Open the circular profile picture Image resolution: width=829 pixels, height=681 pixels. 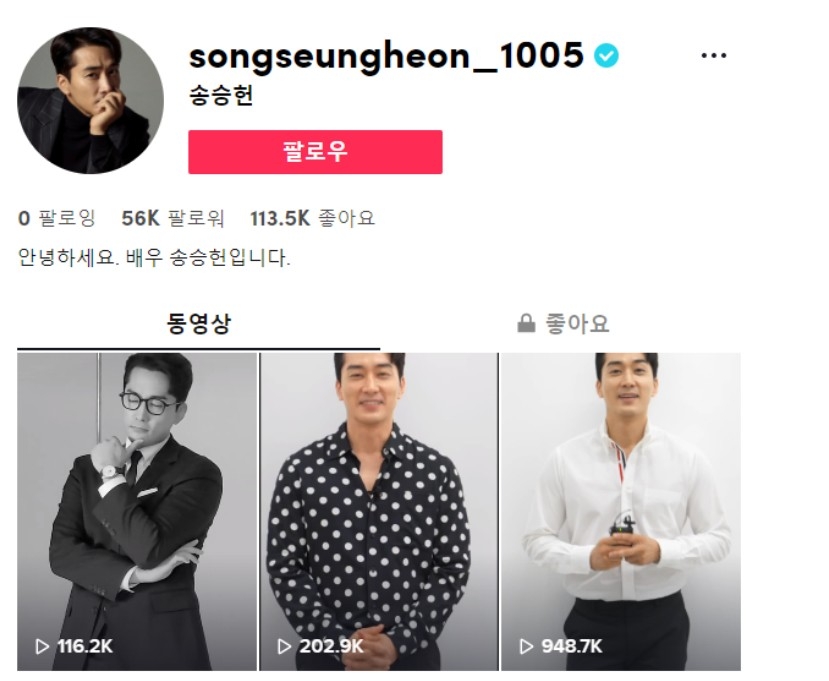(x=90, y=100)
